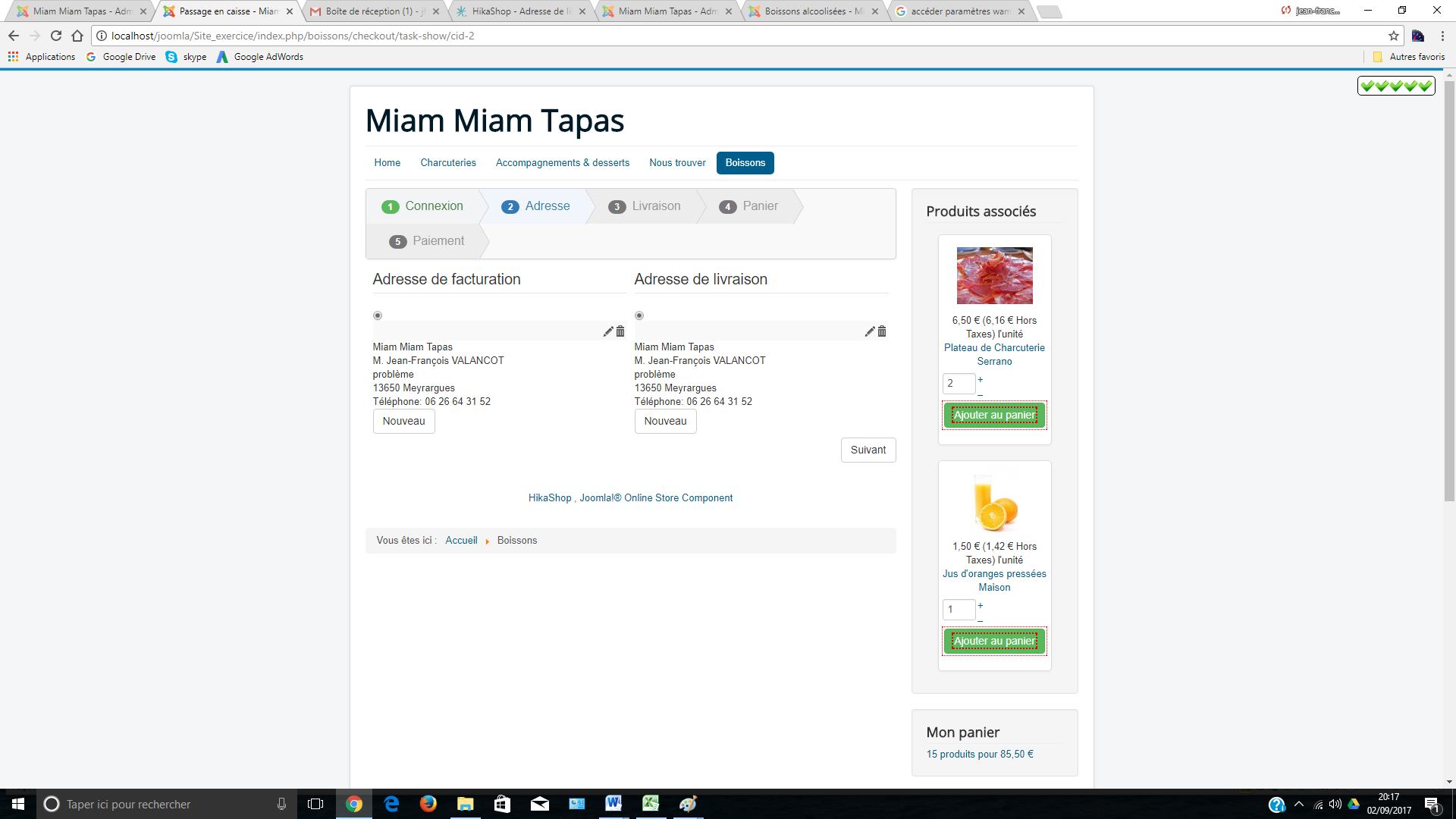This screenshot has height=819, width=1456.
Task: Select the delivery address radio button
Action: coord(639,315)
